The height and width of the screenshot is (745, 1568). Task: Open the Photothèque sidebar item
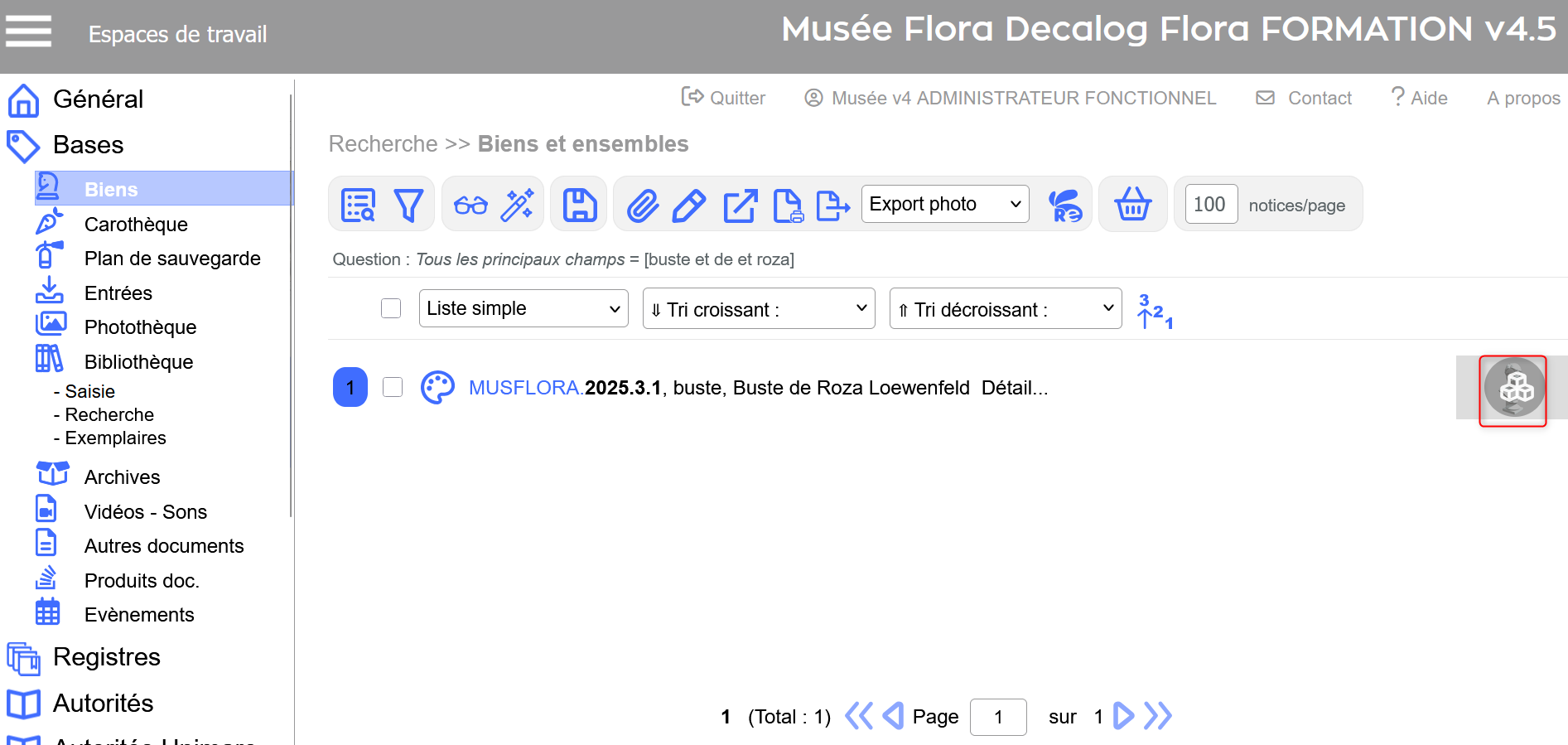click(140, 327)
